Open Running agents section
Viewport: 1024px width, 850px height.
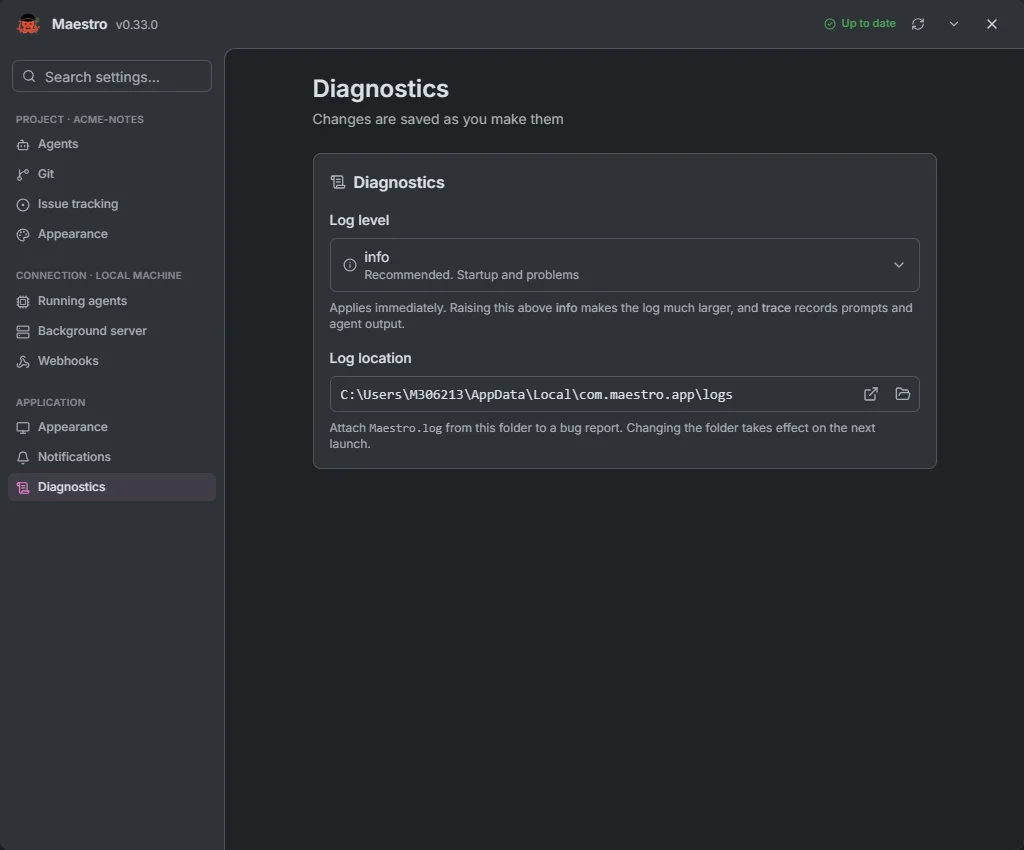(x=112, y=301)
